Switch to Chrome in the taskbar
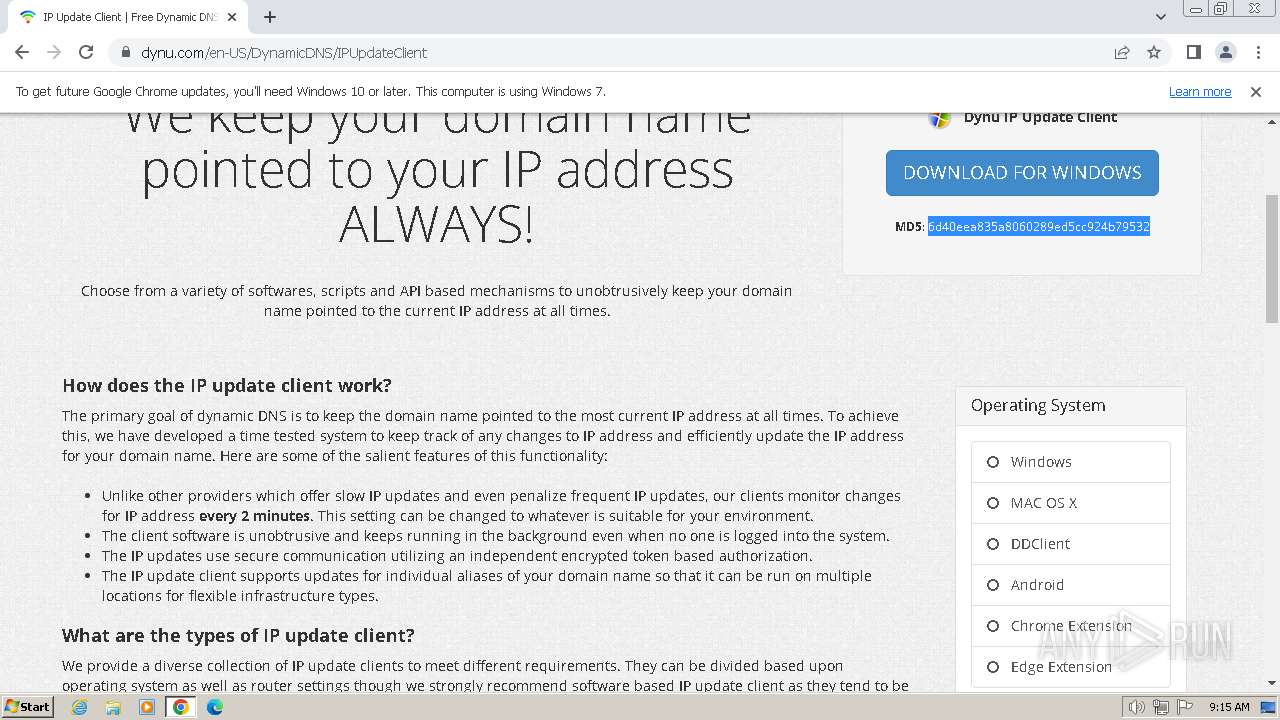Screen dimensions: 1280x720 point(181,707)
